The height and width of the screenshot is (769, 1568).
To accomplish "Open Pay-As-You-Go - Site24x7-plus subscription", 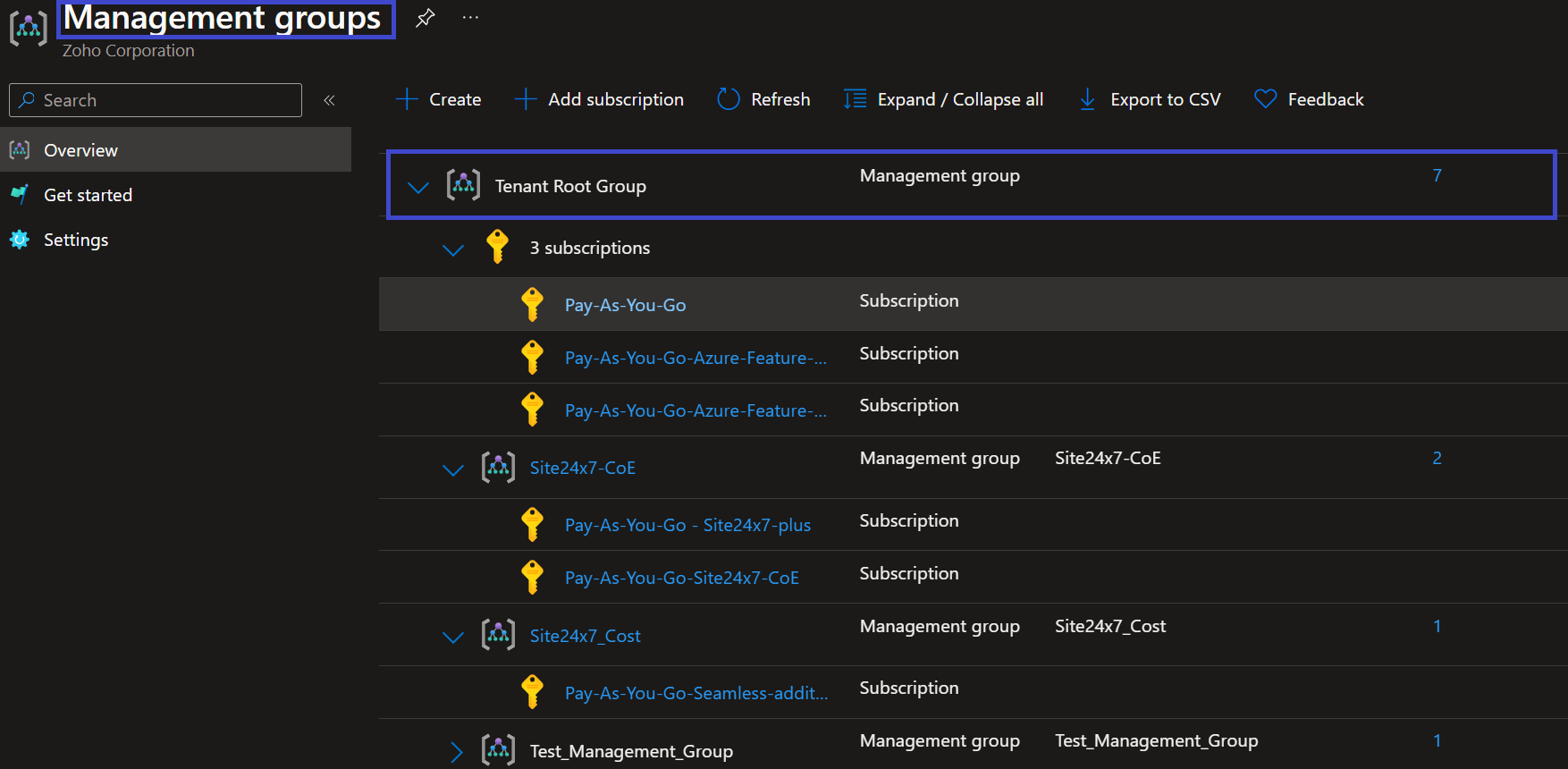I will tap(687, 525).
